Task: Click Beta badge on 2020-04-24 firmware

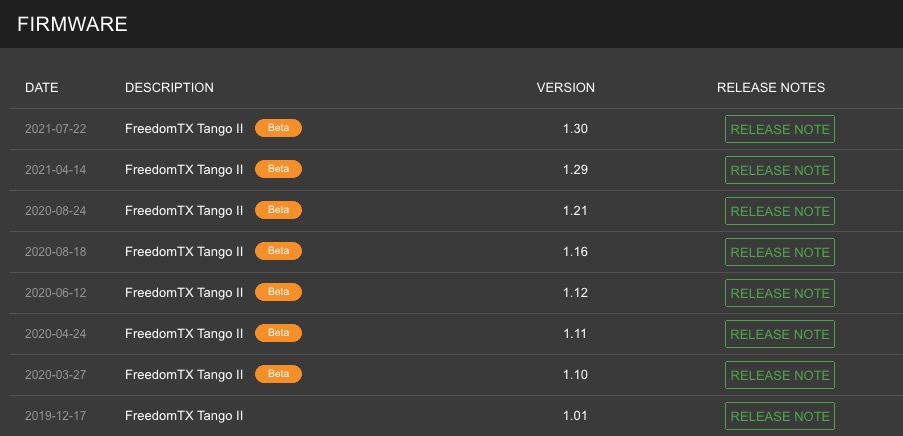Action: 278,333
